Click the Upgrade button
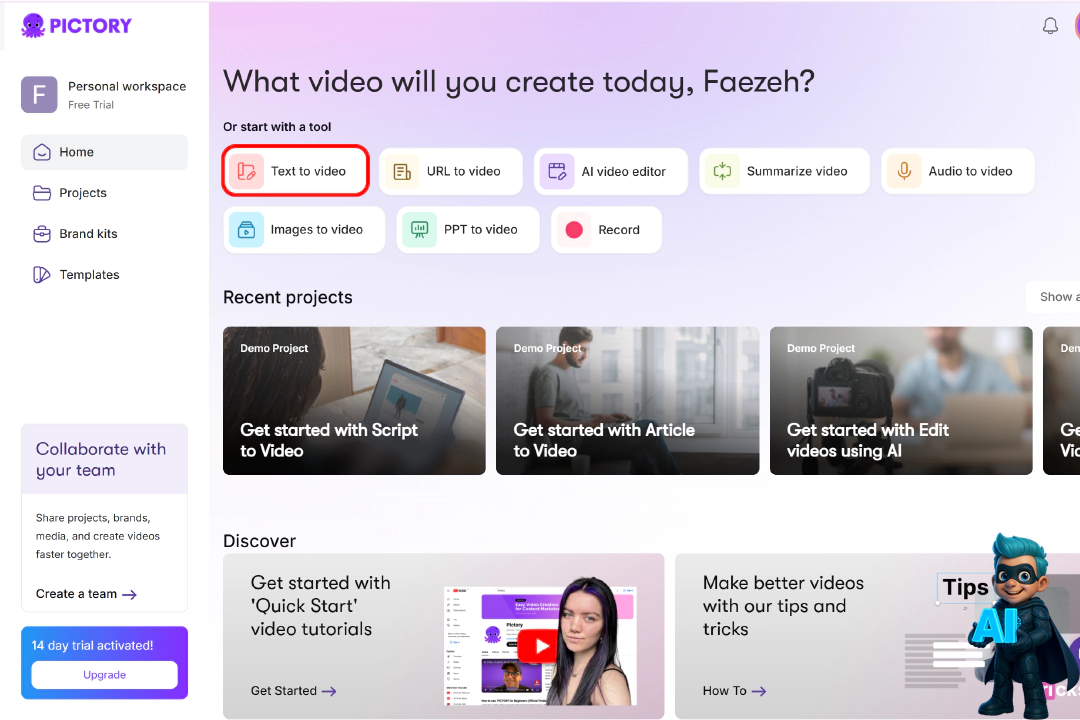The height and width of the screenshot is (720, 1080). point(104,675)
